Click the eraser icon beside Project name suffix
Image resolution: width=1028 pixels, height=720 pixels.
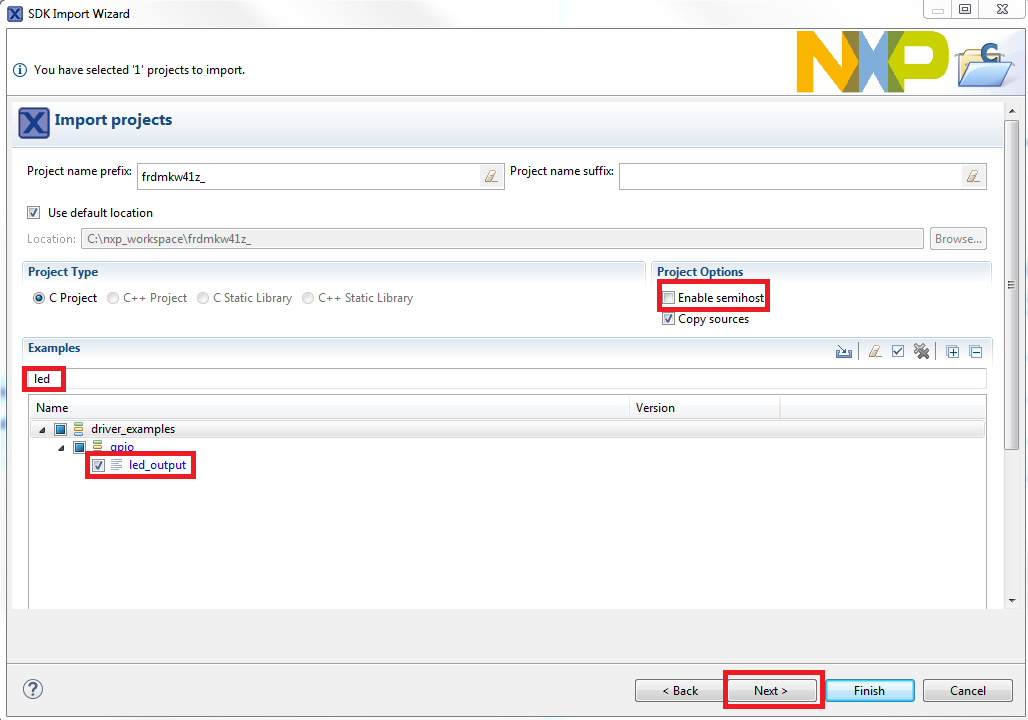pos(972,177)
